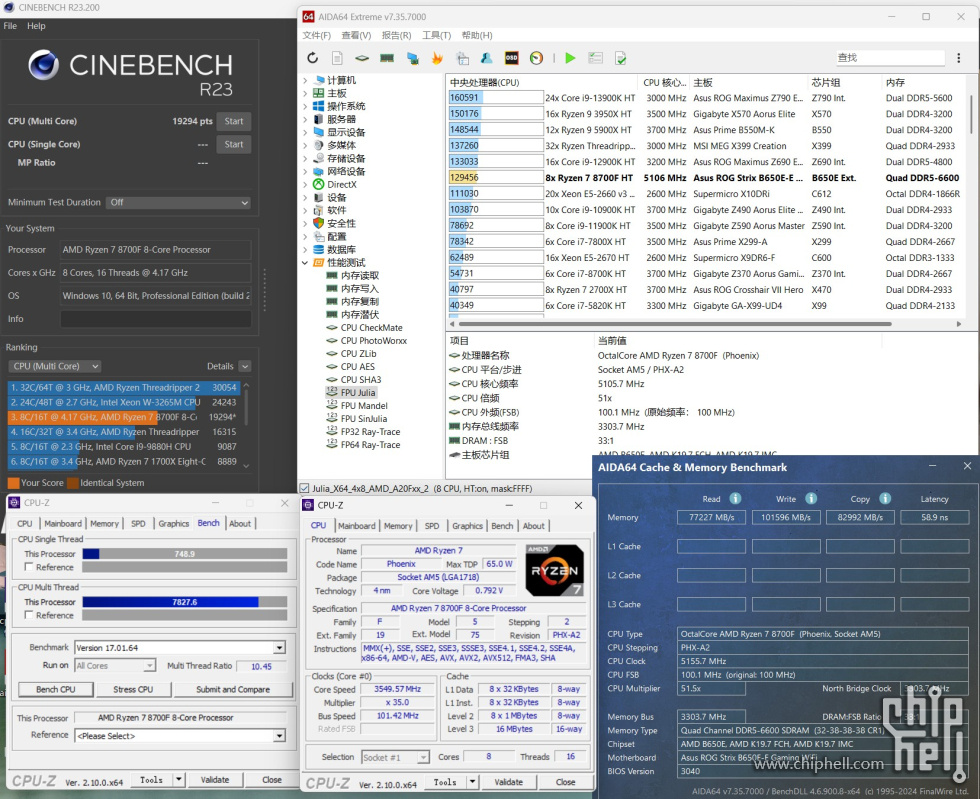
Task: Open the Reference Please Select dropdown
Action: [x=279, y=736]
